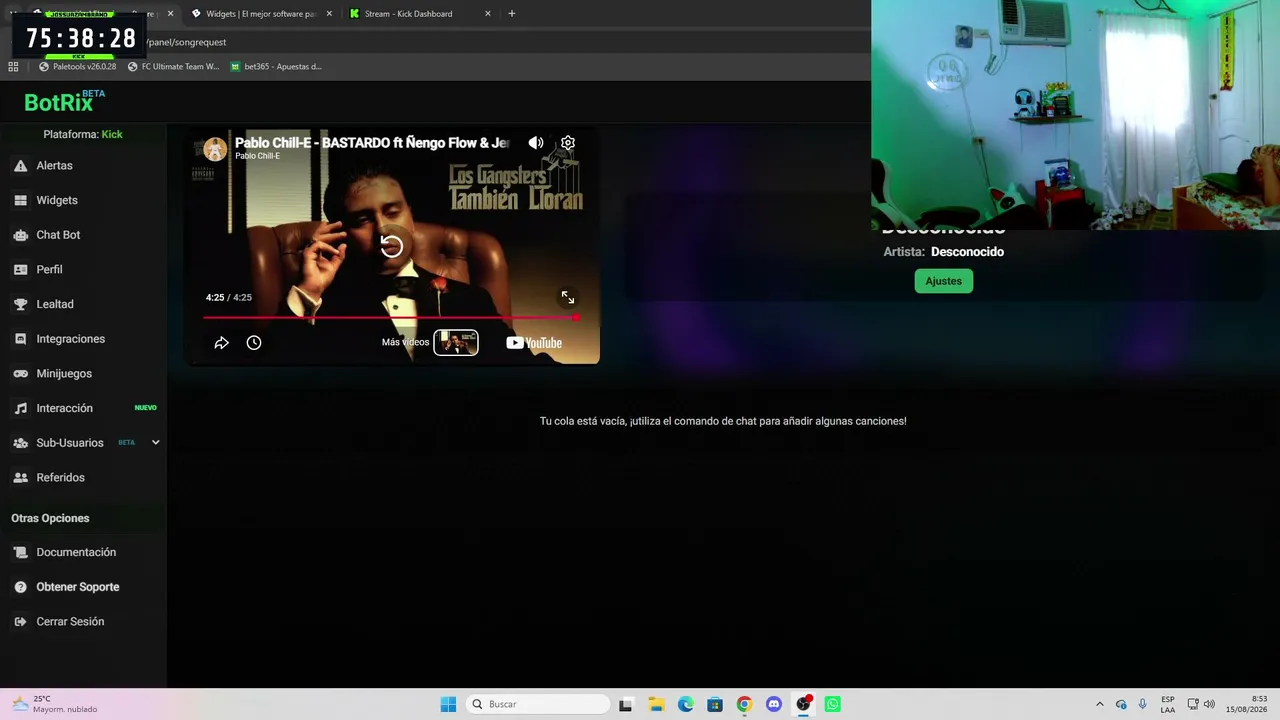Click Obtener Soporte help link
Screen dimensions: 1280x720
coord(78,587)
